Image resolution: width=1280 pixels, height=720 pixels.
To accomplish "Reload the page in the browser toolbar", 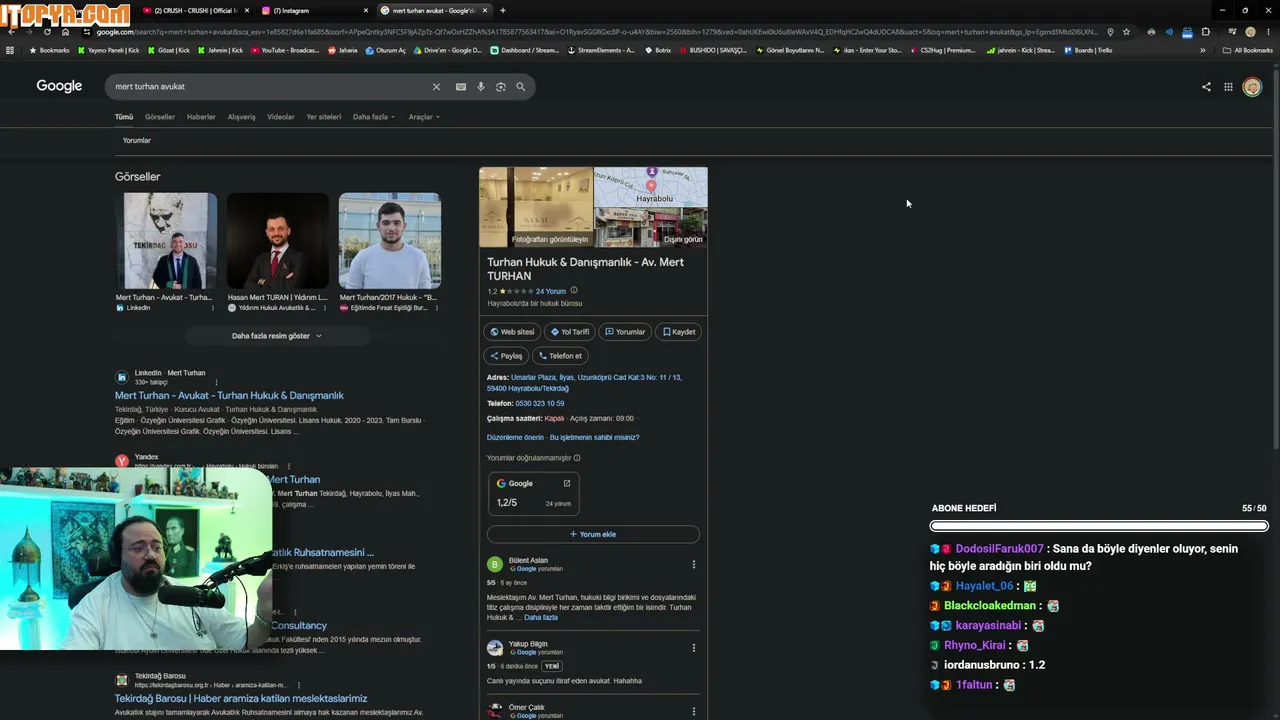I will click(x=47, y=32).
